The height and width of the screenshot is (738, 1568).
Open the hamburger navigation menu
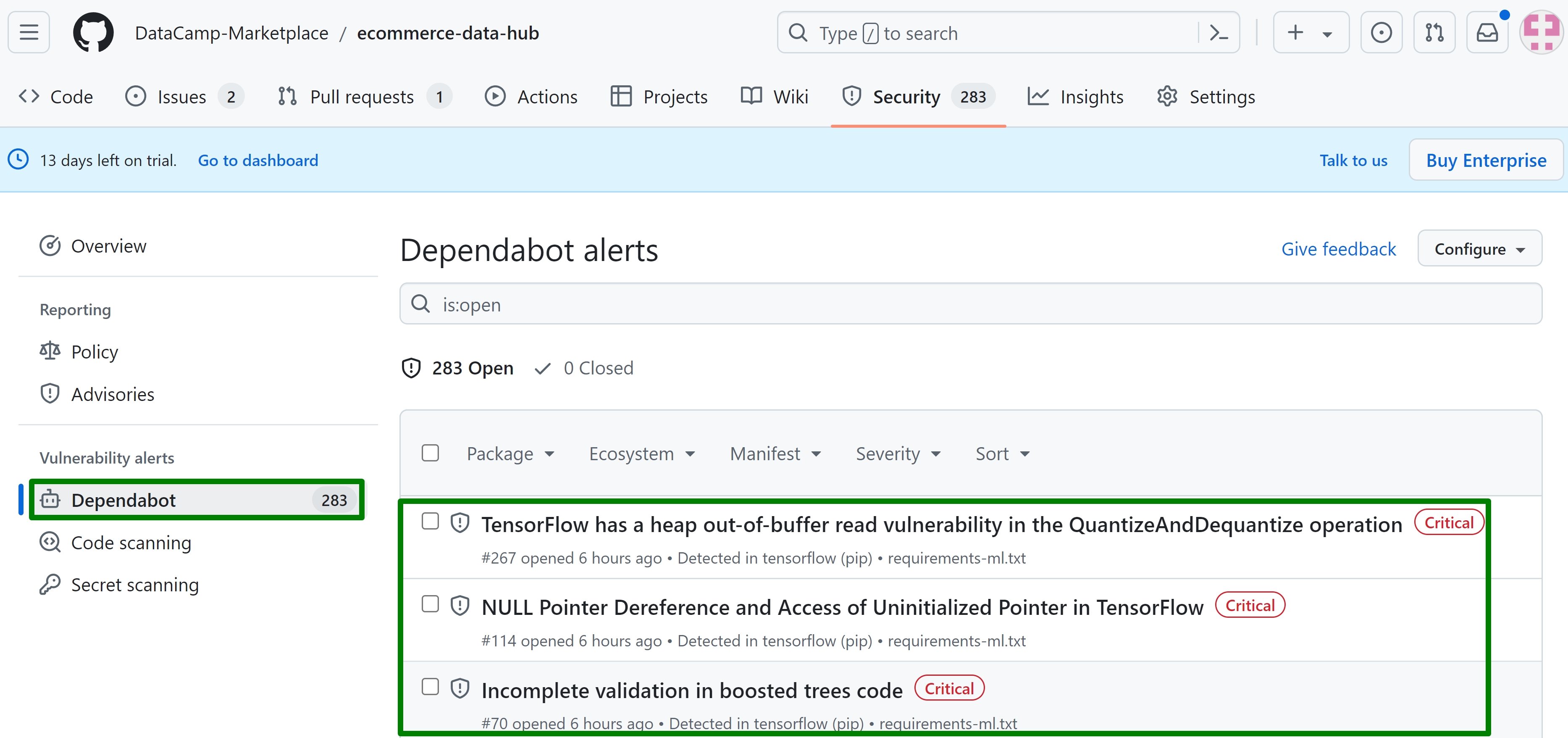click(29, 32)
